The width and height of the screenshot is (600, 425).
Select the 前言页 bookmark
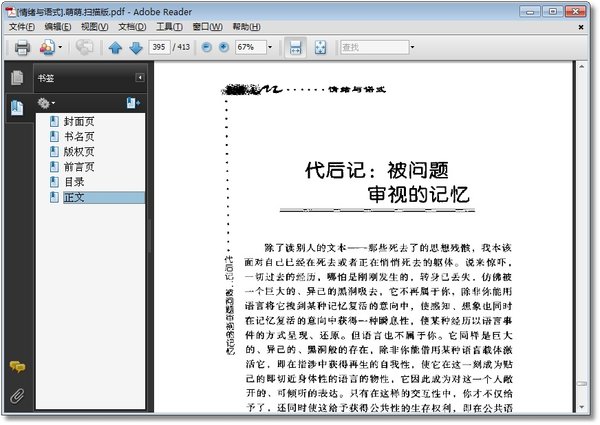click(79, 167)
